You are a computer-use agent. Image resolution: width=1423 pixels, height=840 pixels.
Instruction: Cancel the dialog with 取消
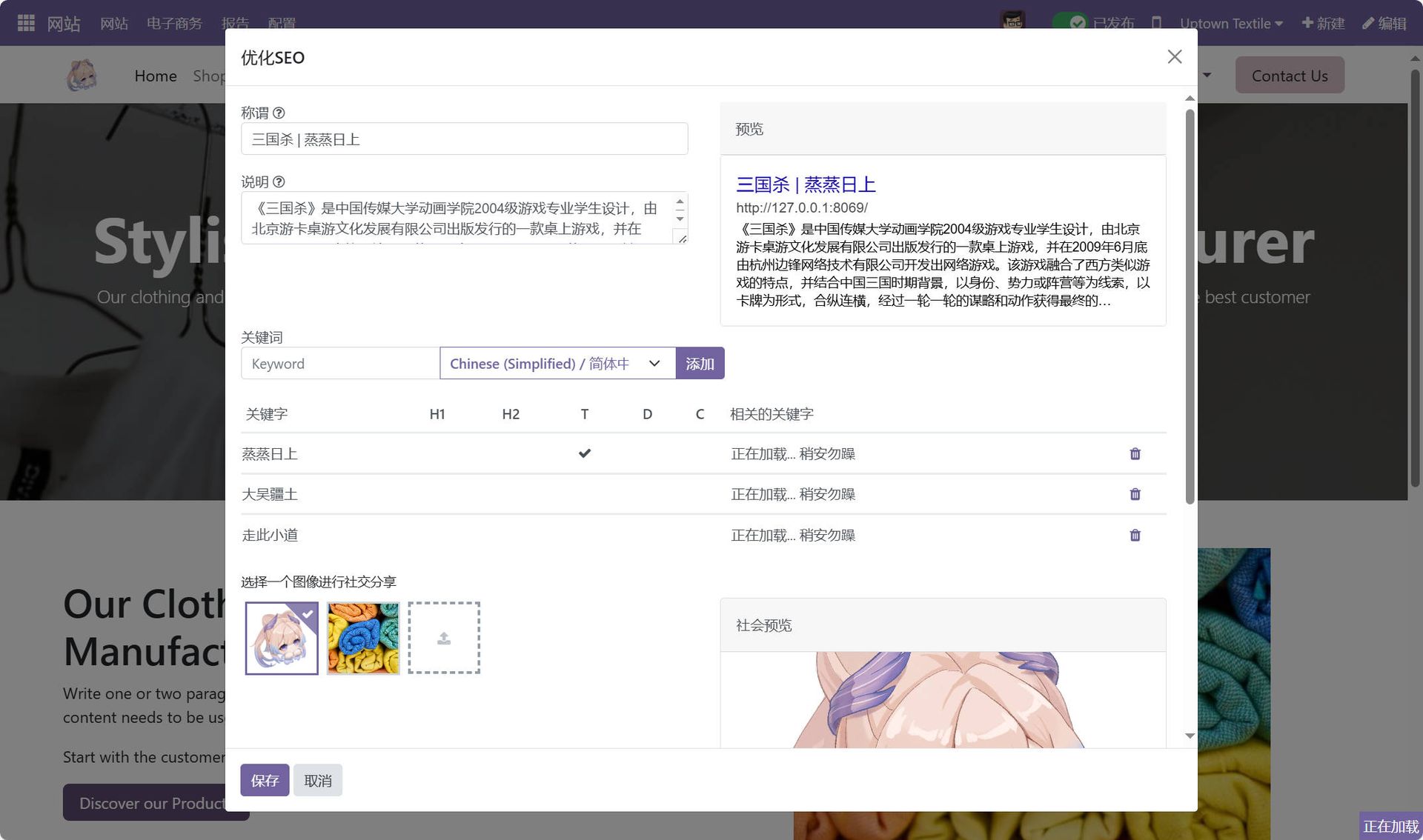click(x=318, y=781)
